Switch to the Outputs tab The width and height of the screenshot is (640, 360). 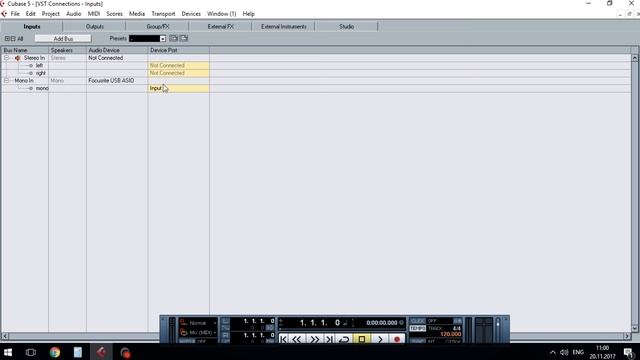tap(95, 27)
